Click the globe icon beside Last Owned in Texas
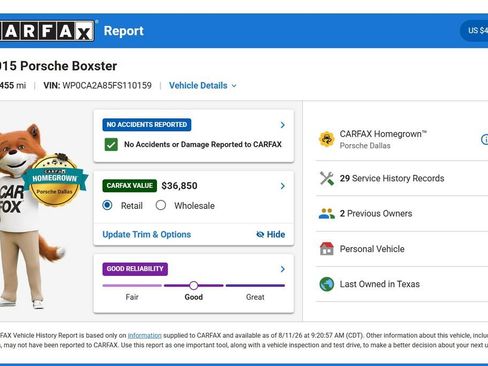 (327, 284)
